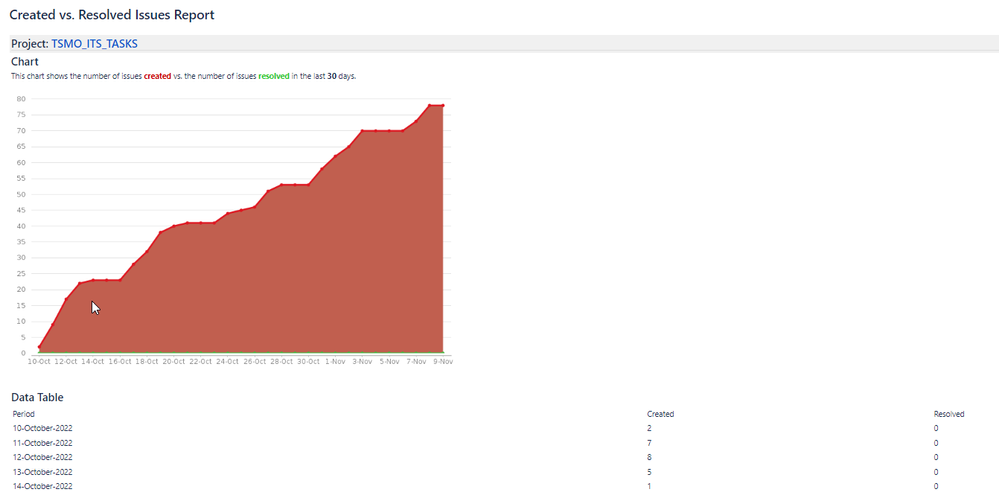999x495 pixels.
Task: Click the Chart section heading
Action: (x=25, y=62)
